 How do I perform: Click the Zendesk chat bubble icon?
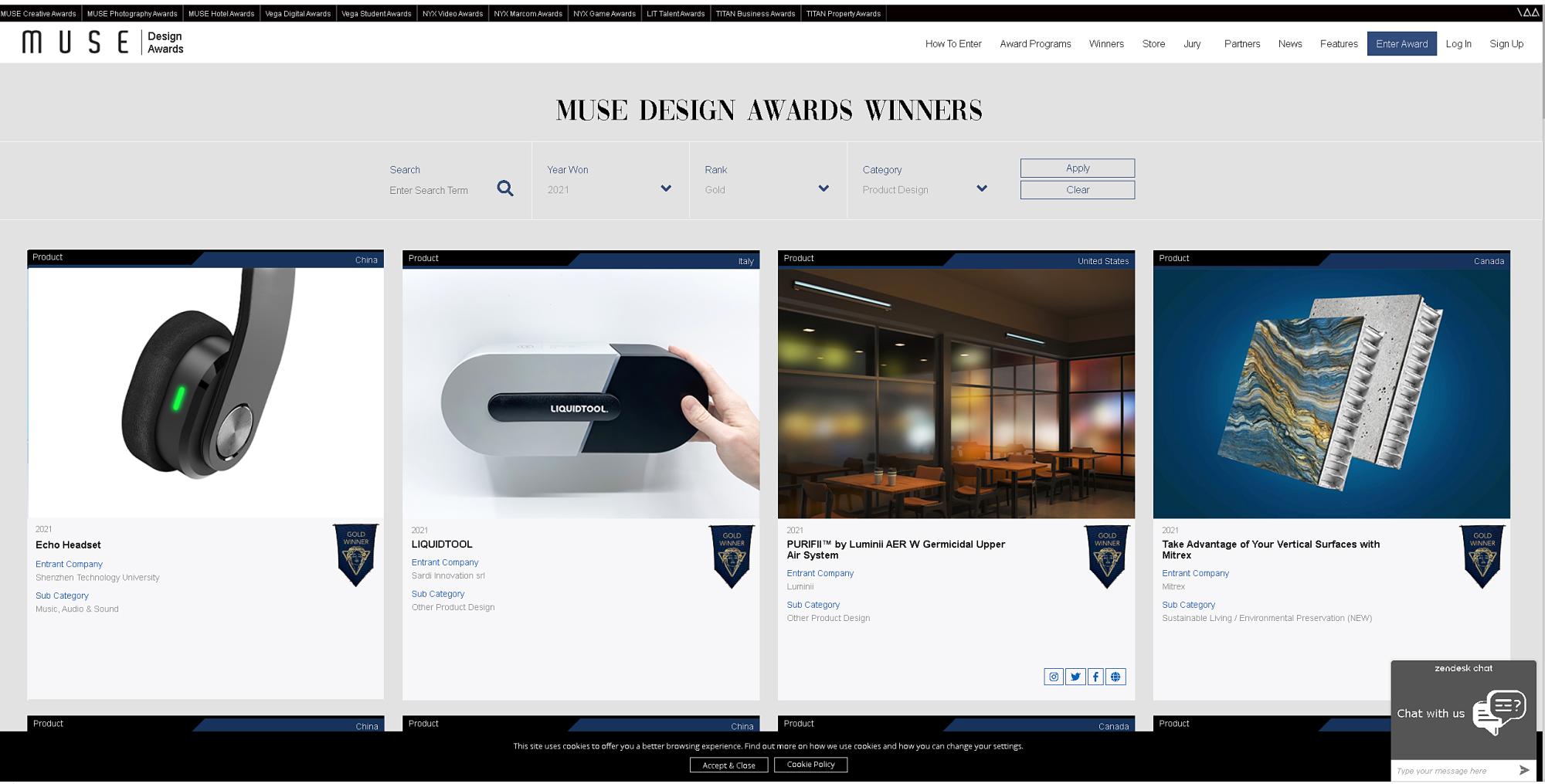click(1499, 711)
